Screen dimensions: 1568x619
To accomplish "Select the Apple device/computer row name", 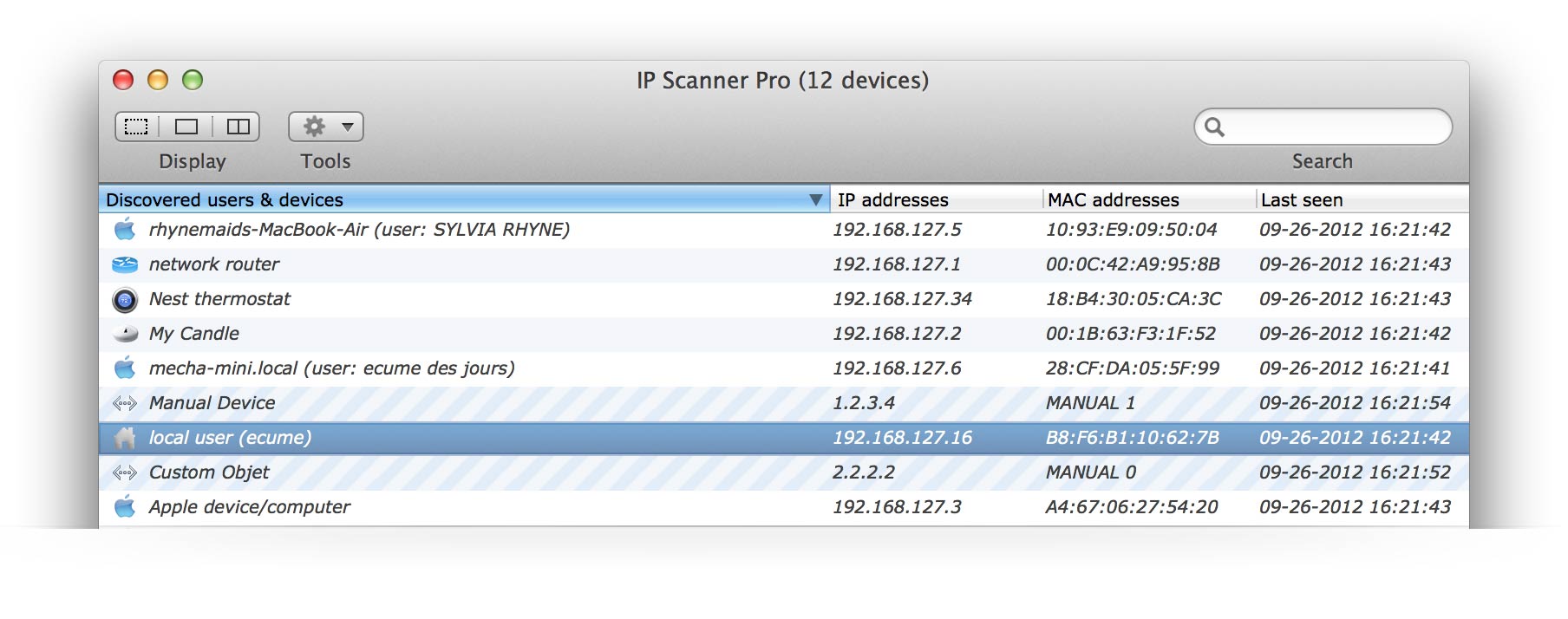I will click(250, 507).
